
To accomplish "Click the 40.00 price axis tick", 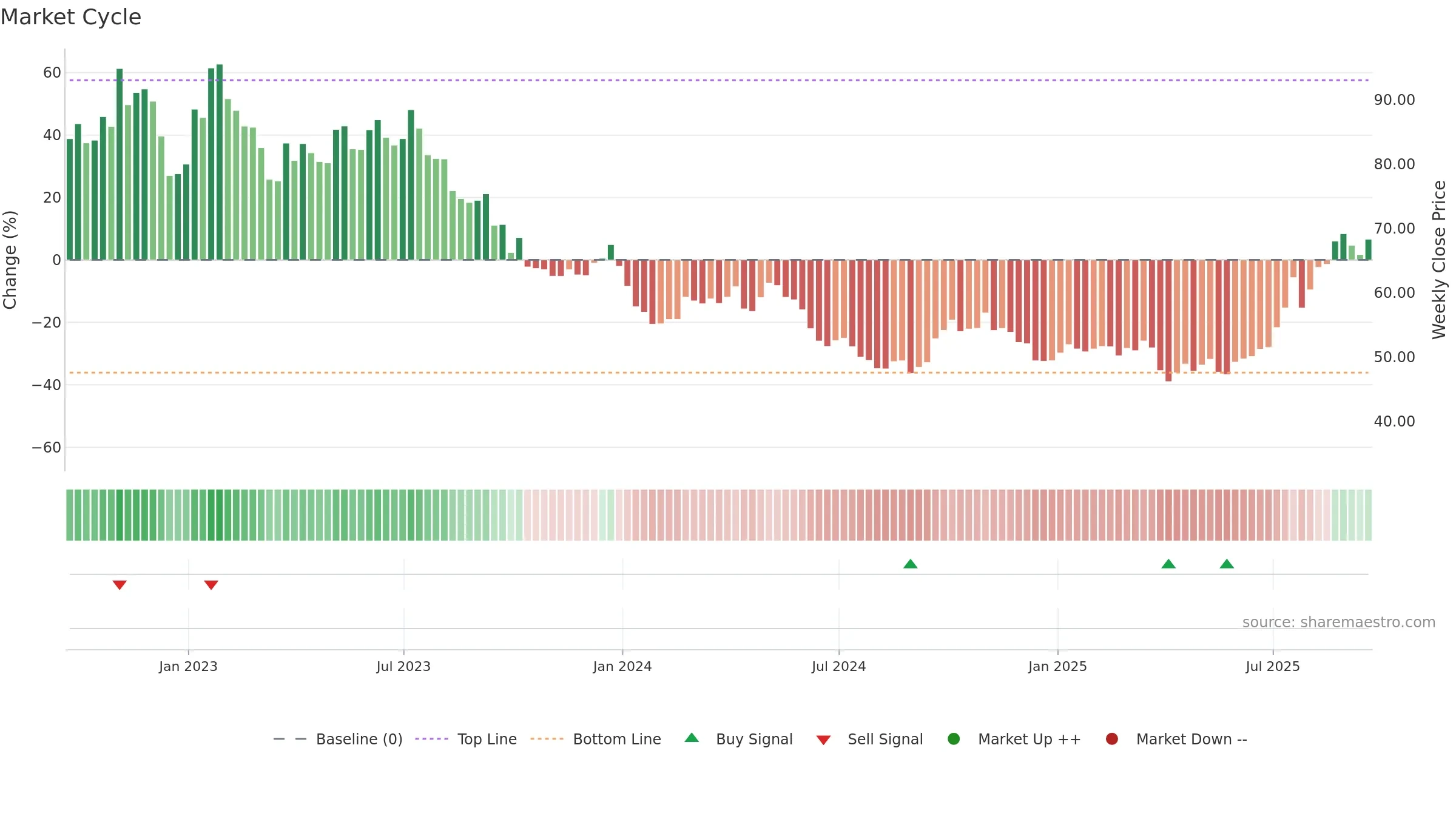I will point(1394,421).
